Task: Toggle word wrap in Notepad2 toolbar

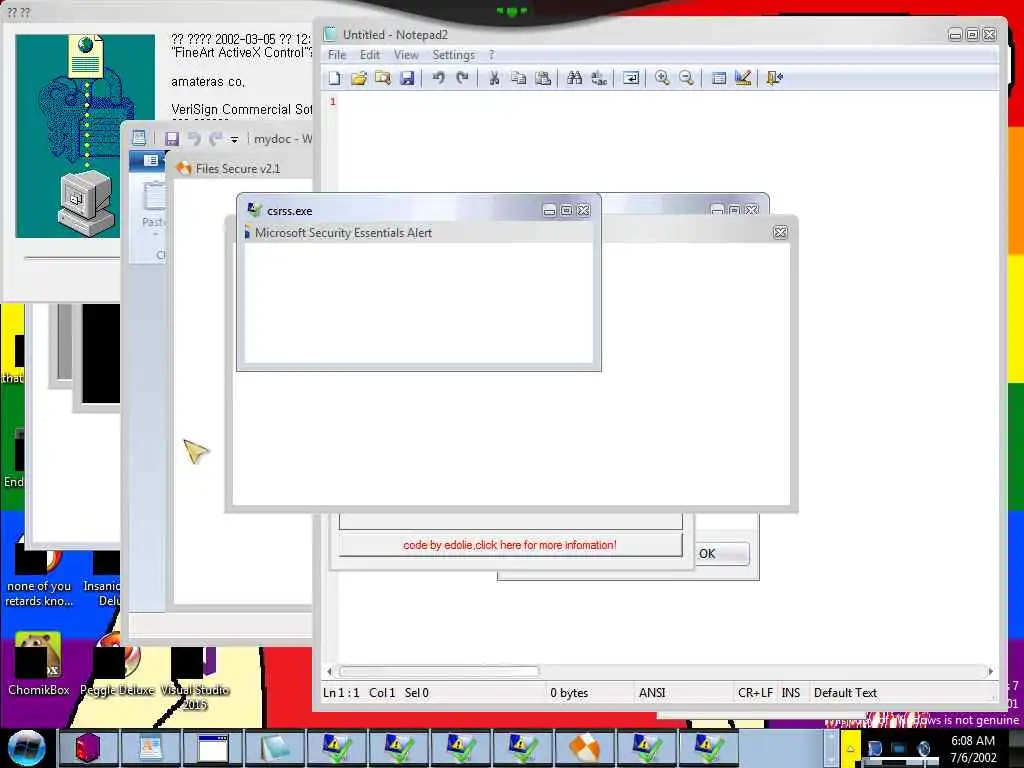Action: (631, 78)
